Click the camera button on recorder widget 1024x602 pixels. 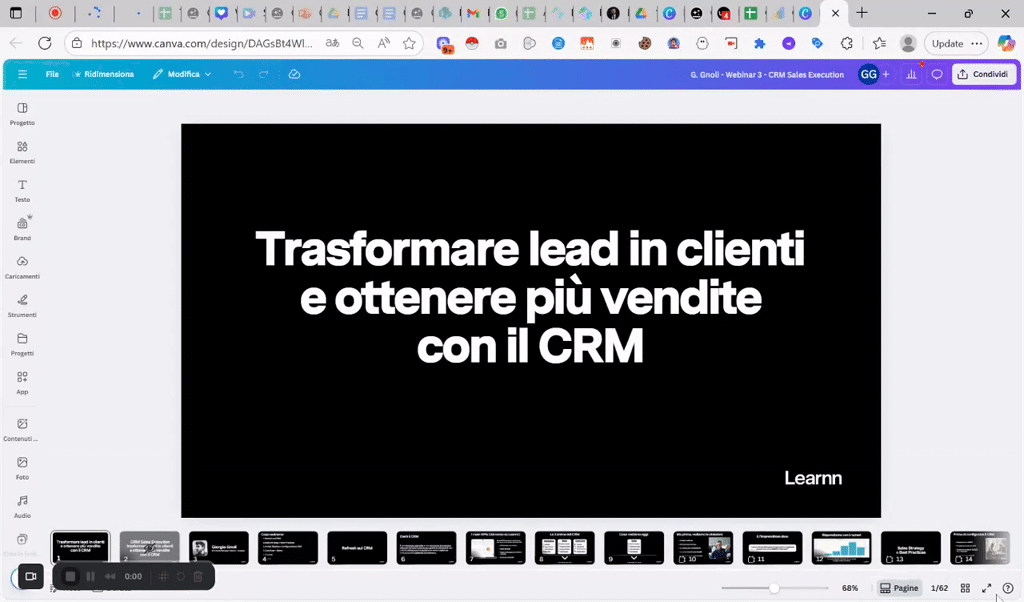(x=30, y=576)
